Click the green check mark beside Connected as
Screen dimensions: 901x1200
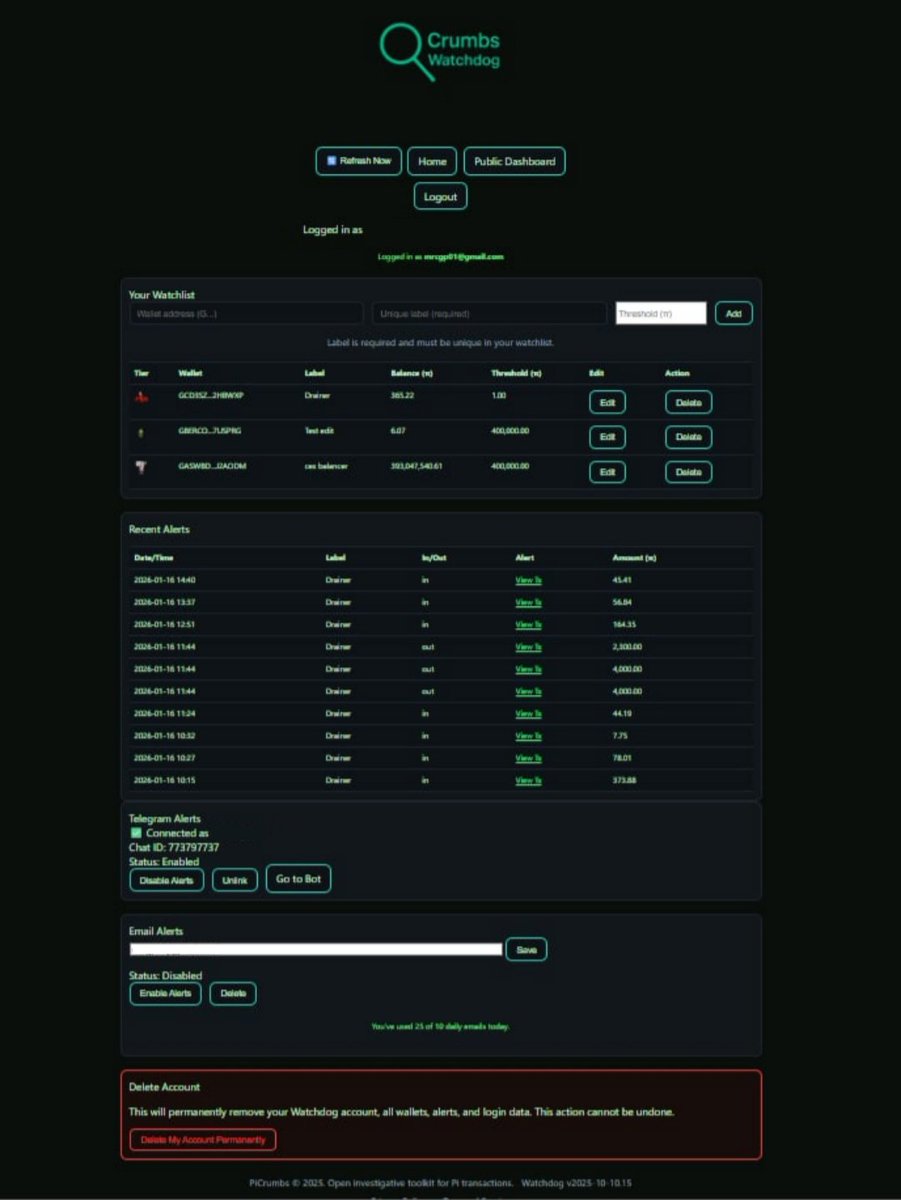point(136,833)
